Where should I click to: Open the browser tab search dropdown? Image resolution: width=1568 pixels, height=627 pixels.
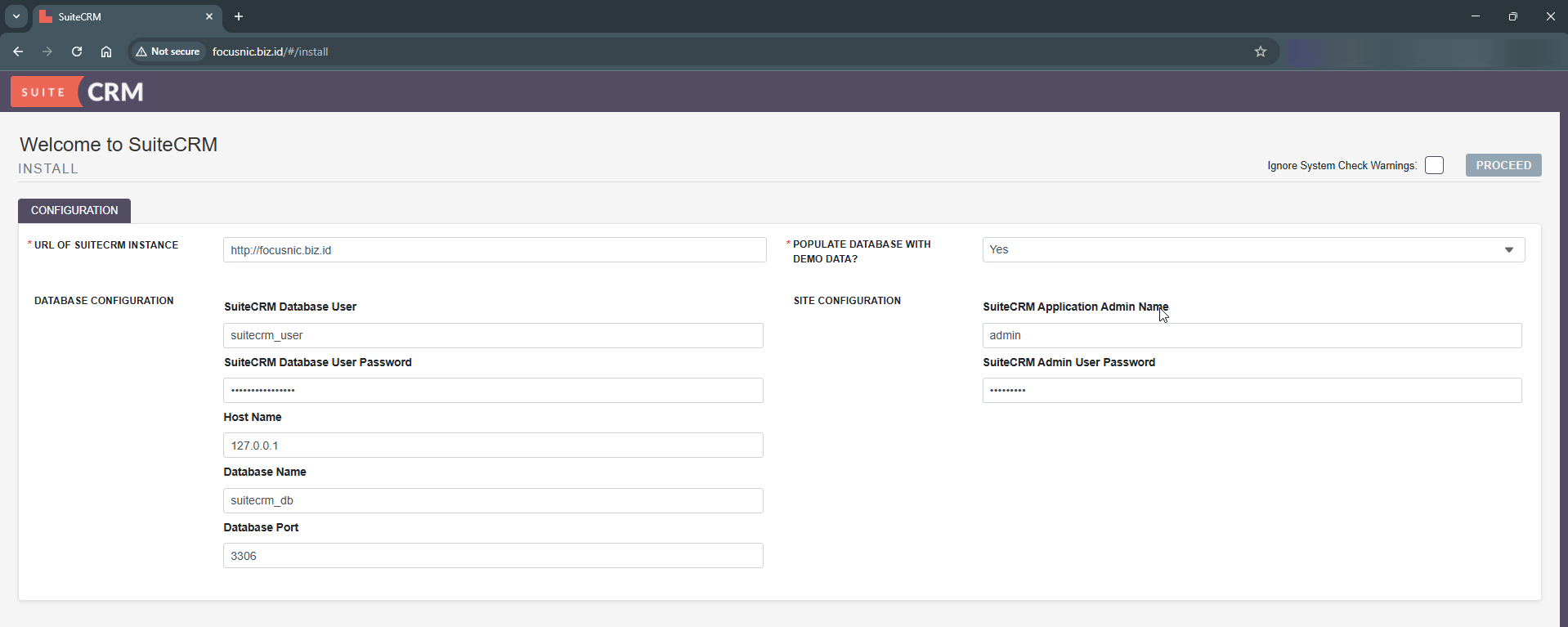[16, 16]
